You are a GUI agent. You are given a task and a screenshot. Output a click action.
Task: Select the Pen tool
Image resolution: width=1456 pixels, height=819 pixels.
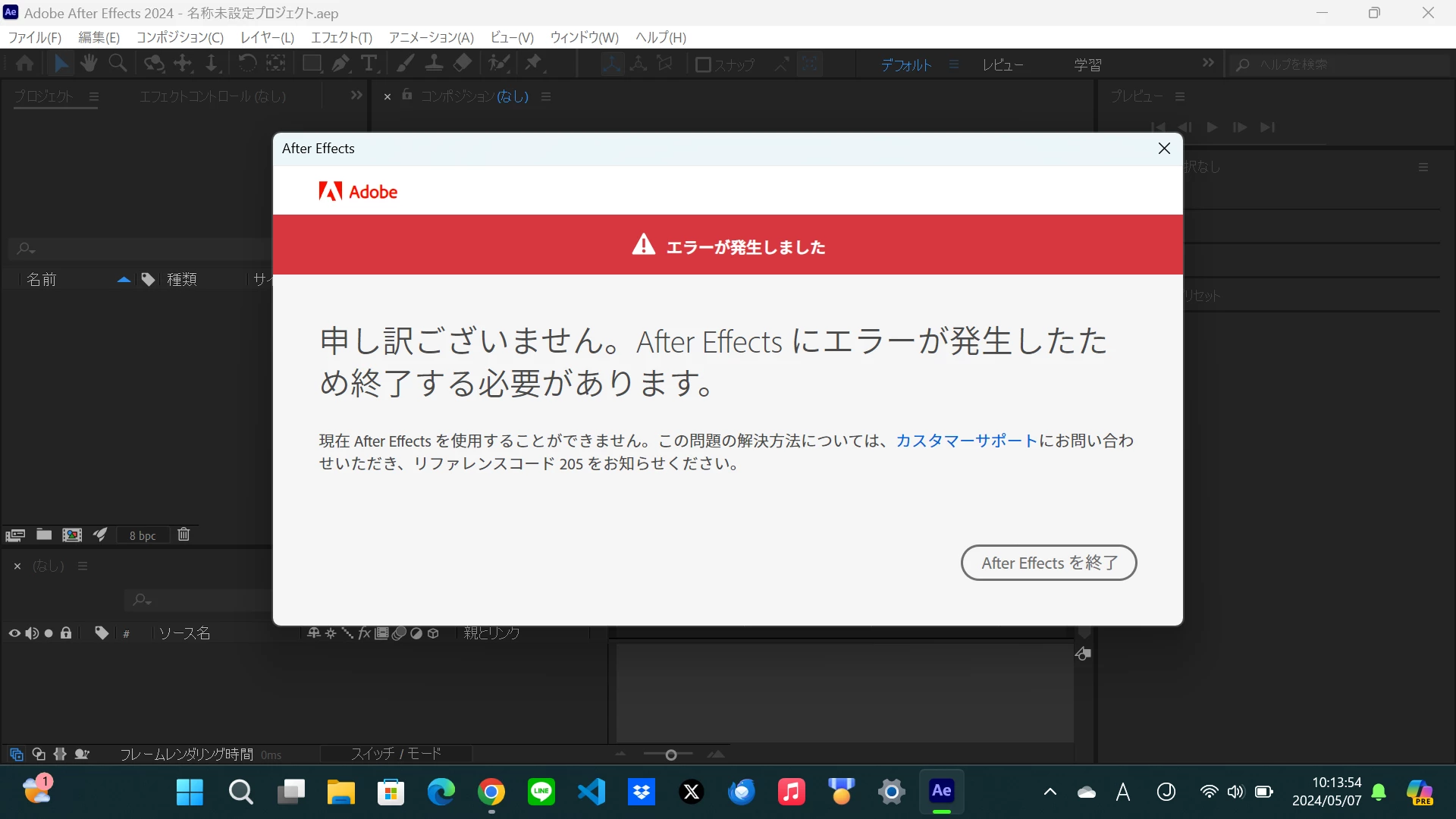tap(340, 64)
